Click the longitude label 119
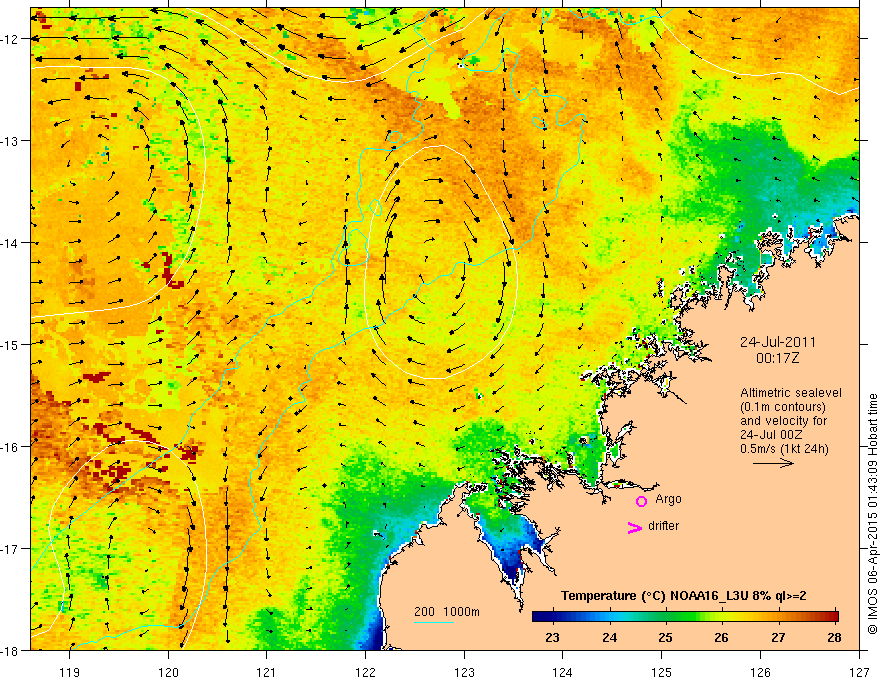Screen dimensions: 880x680 pos(70,672)
